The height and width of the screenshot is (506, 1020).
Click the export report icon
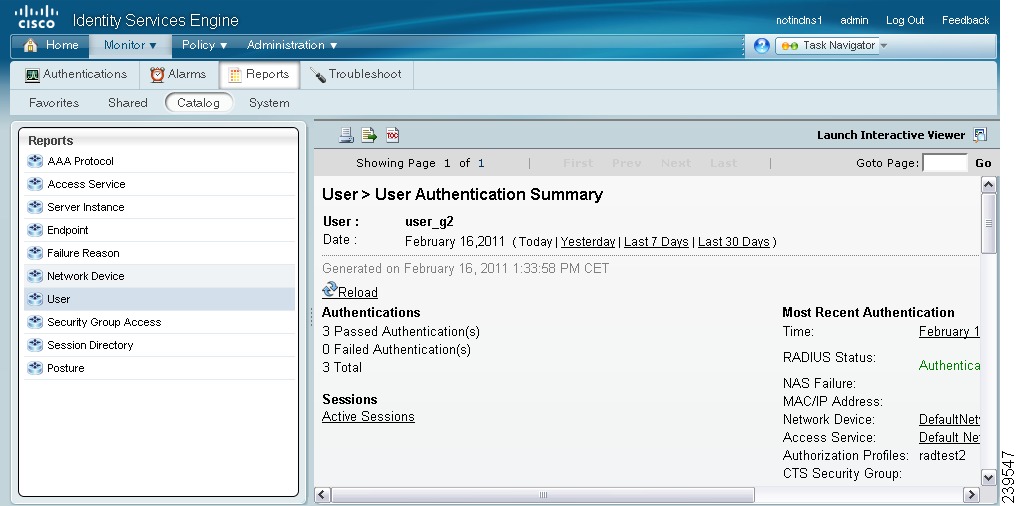(x=369, y=135)
